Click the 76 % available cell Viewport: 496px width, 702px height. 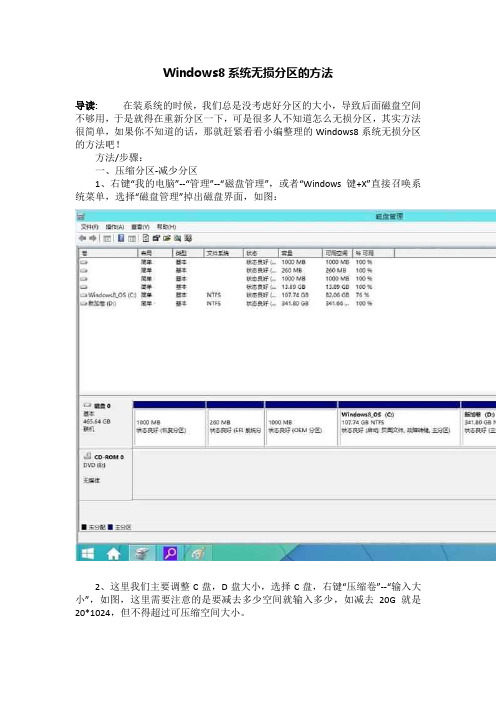pyautogui.click(x=362, y=295)
